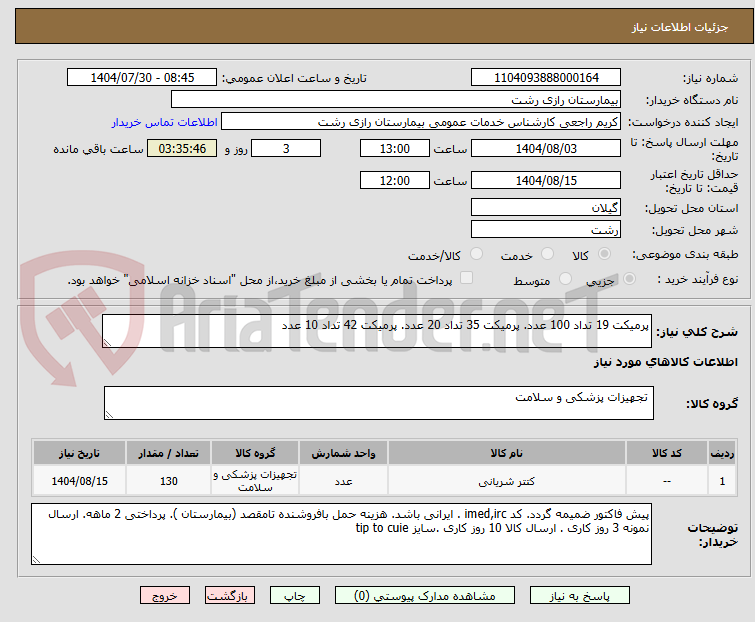Click the شرح کلی نیاز description textarea
Image resolution: width=755 pixels, height=622 pixels.
[x=377, y=331]
